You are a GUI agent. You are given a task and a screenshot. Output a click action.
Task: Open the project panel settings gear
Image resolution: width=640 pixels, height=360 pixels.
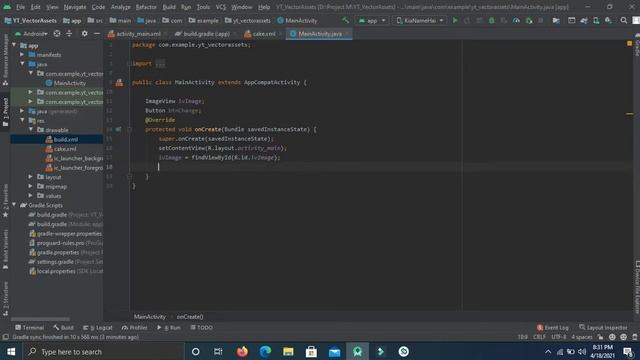[x=84, y=33]
